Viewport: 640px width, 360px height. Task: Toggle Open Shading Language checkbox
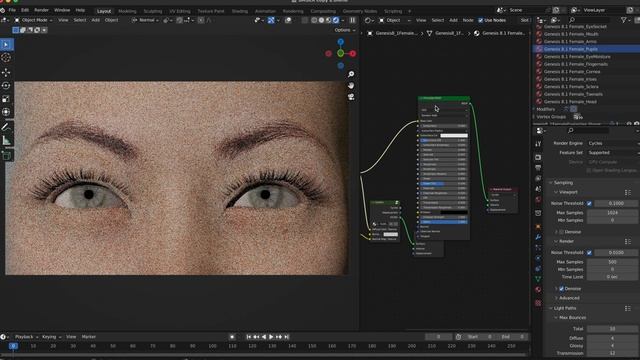589,170
